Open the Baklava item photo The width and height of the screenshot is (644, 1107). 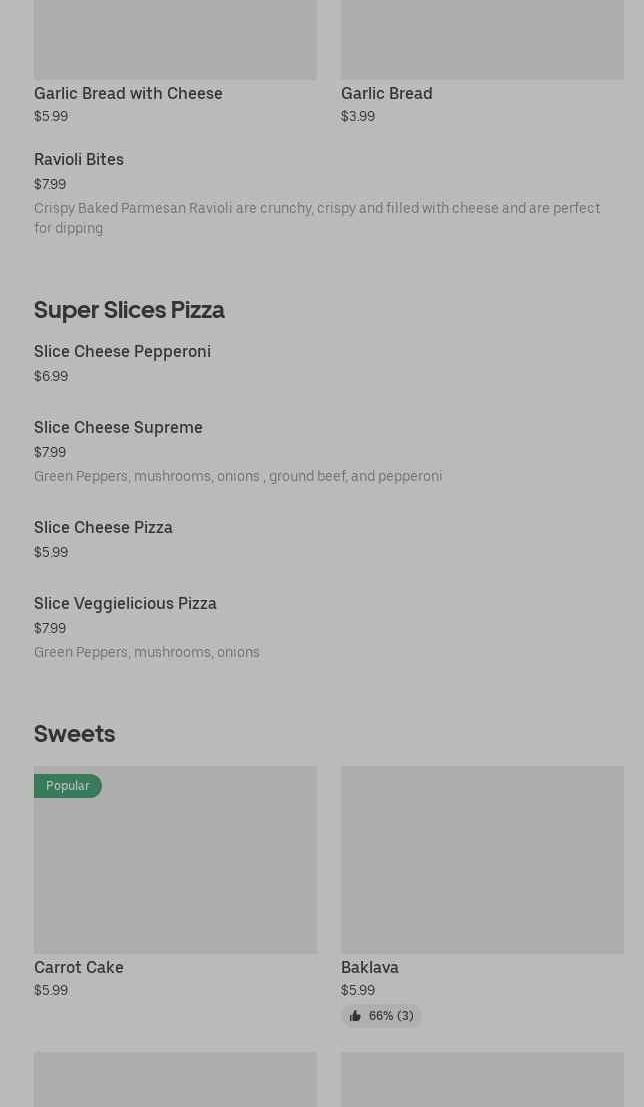(482, 859)
